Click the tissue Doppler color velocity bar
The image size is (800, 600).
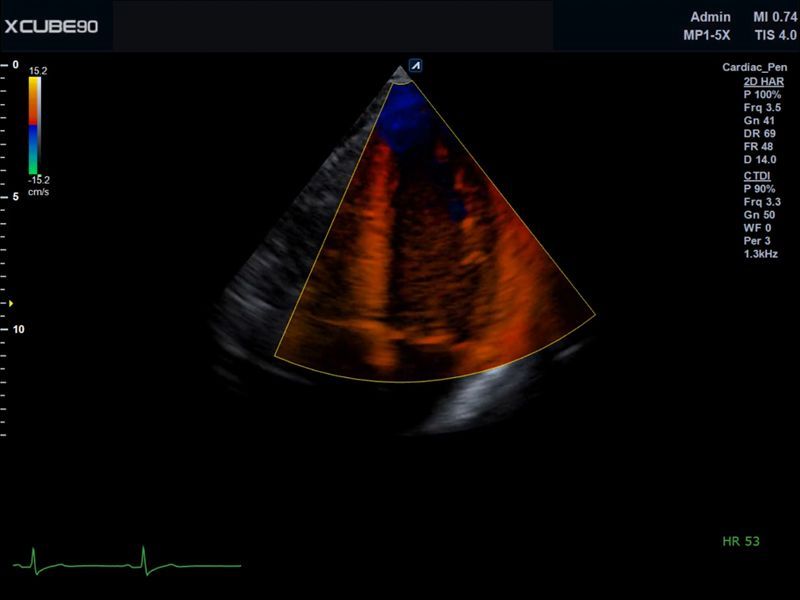click(35, 126)
